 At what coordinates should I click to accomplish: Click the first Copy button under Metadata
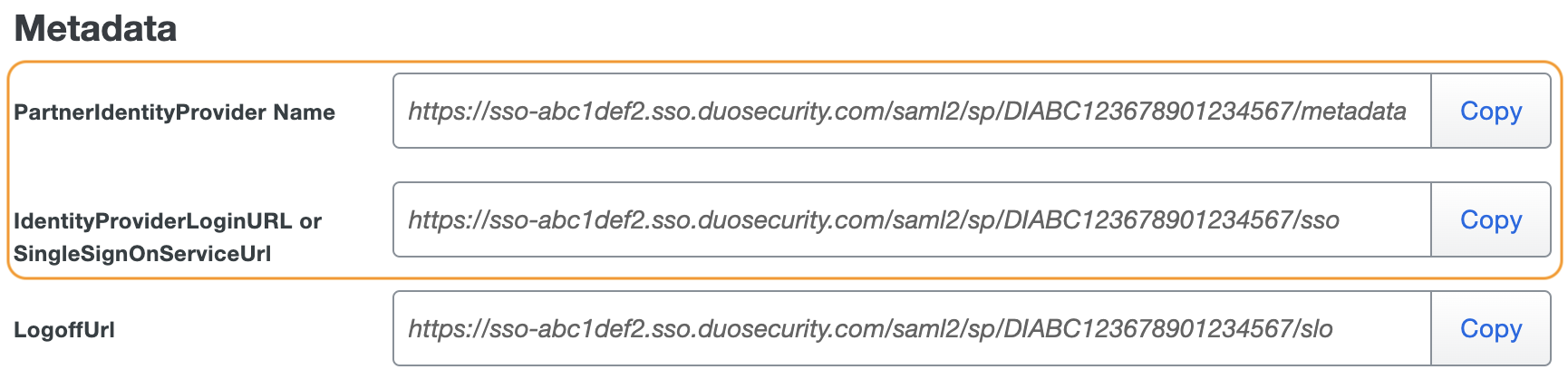[x=1490, y=111]
